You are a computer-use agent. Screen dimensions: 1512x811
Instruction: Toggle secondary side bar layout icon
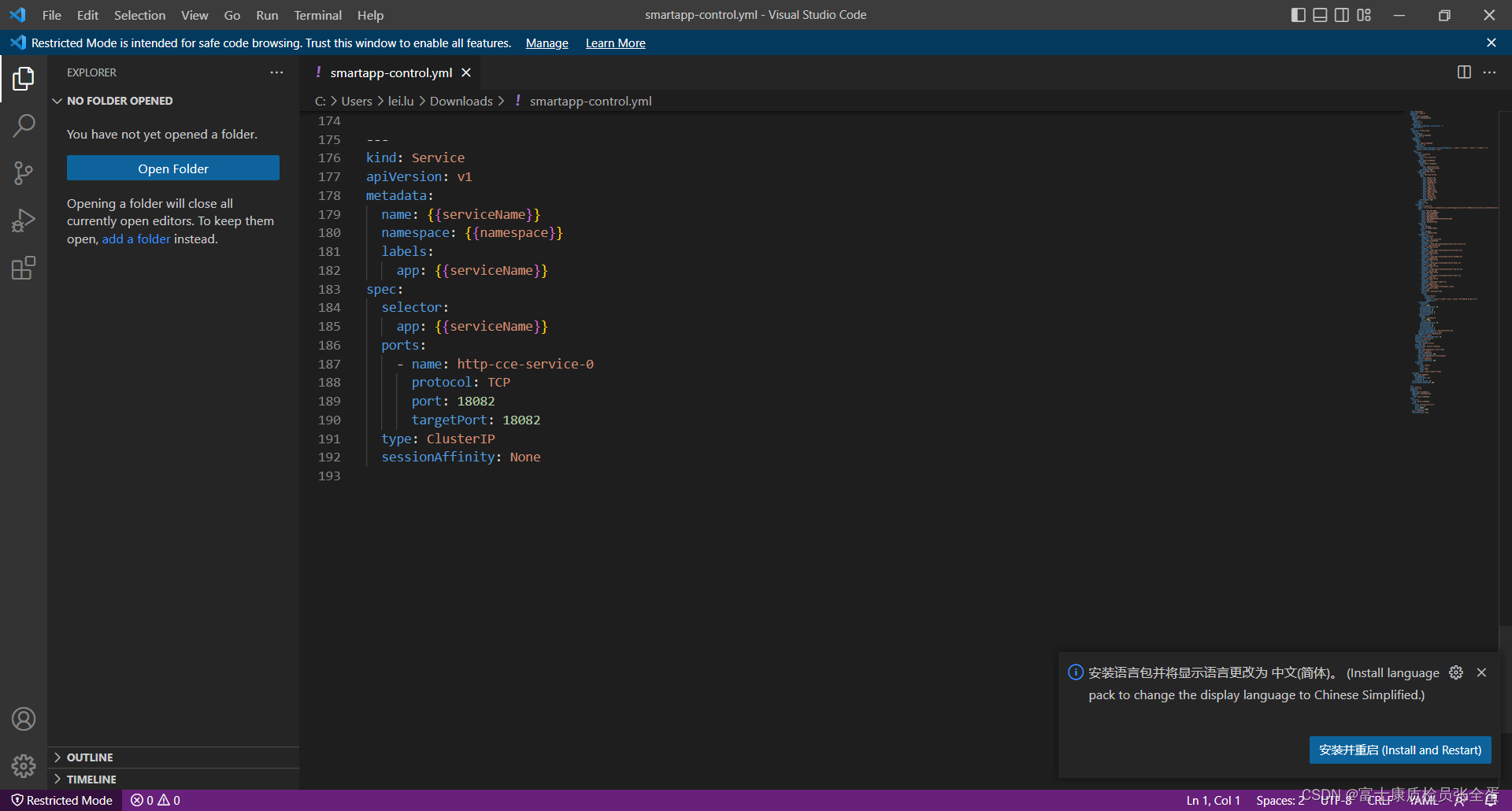tap(1342, 15)
